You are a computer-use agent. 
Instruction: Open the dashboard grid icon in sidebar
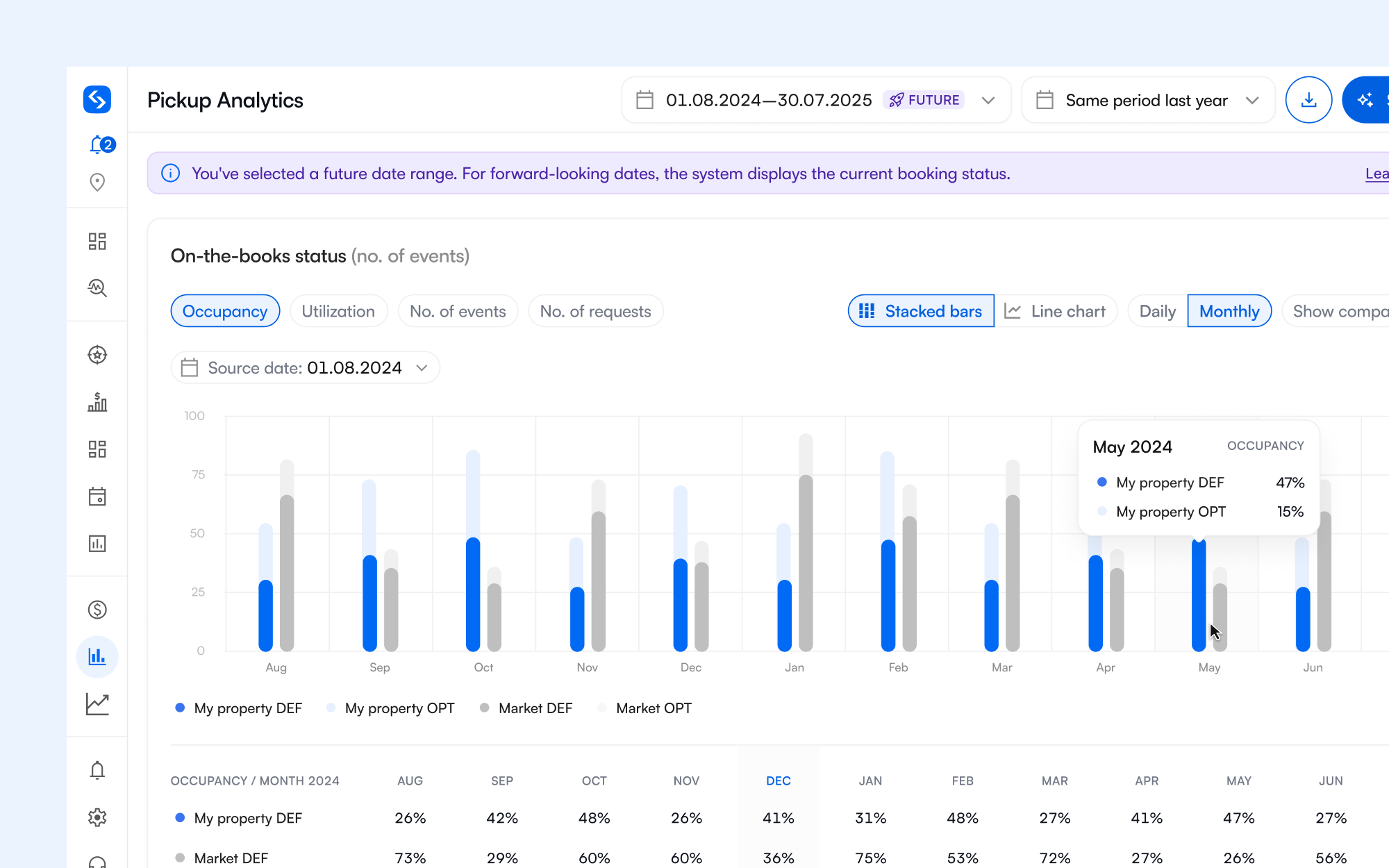coord(97,240)
